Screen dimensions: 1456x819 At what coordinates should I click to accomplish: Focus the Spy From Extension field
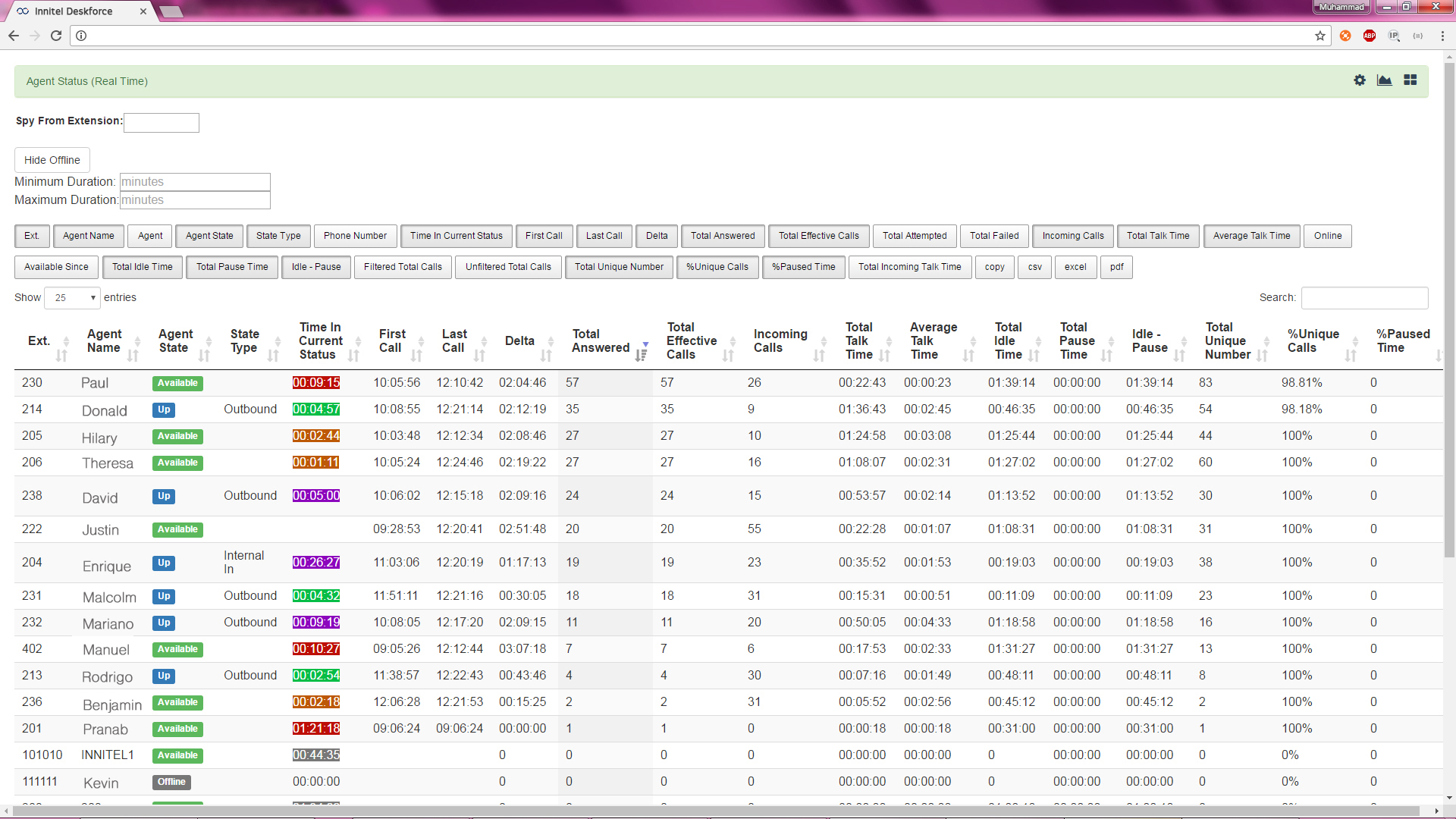[x=162, y=122]
